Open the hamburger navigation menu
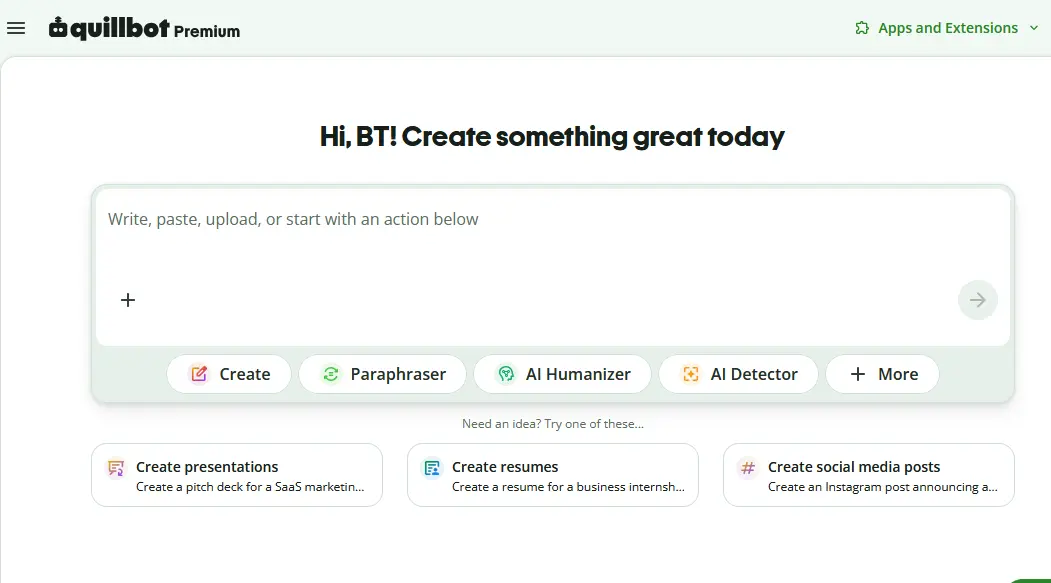Image resolution: width=1051 pixels, height=583 pixels. 16,28
